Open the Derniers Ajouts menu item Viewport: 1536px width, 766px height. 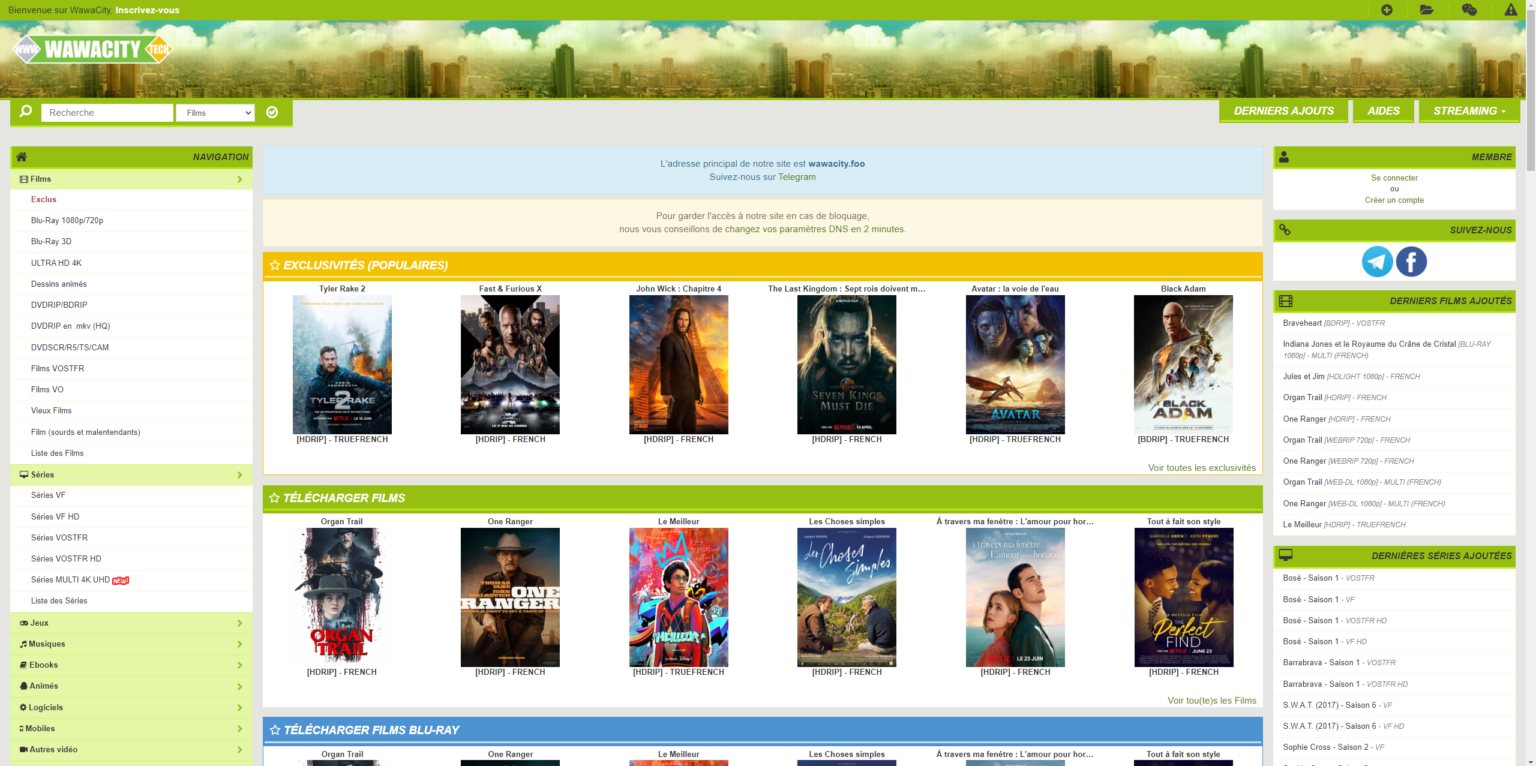pos(1283,111)
